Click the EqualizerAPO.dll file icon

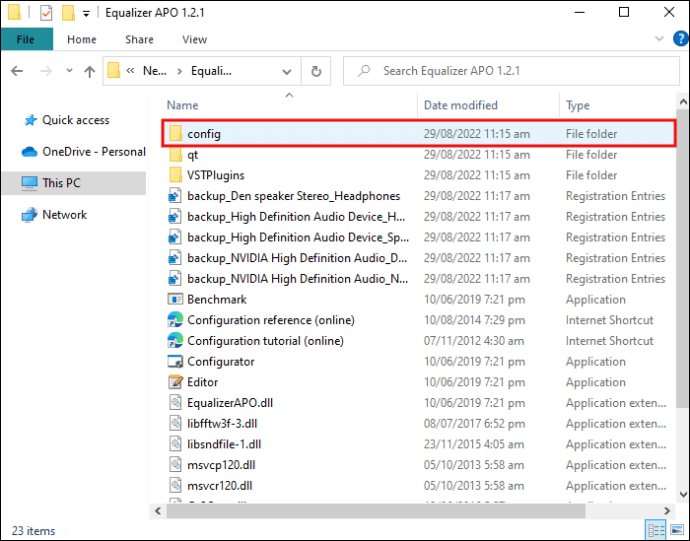tap(175, 402)
